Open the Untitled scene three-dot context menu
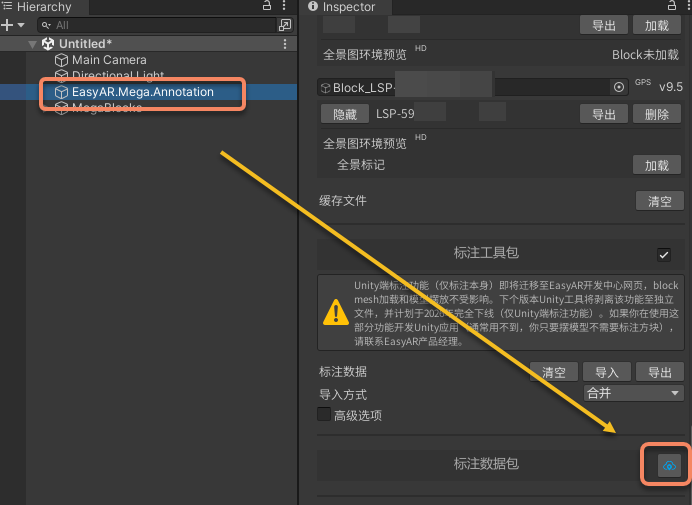 [x=286, y=44]
